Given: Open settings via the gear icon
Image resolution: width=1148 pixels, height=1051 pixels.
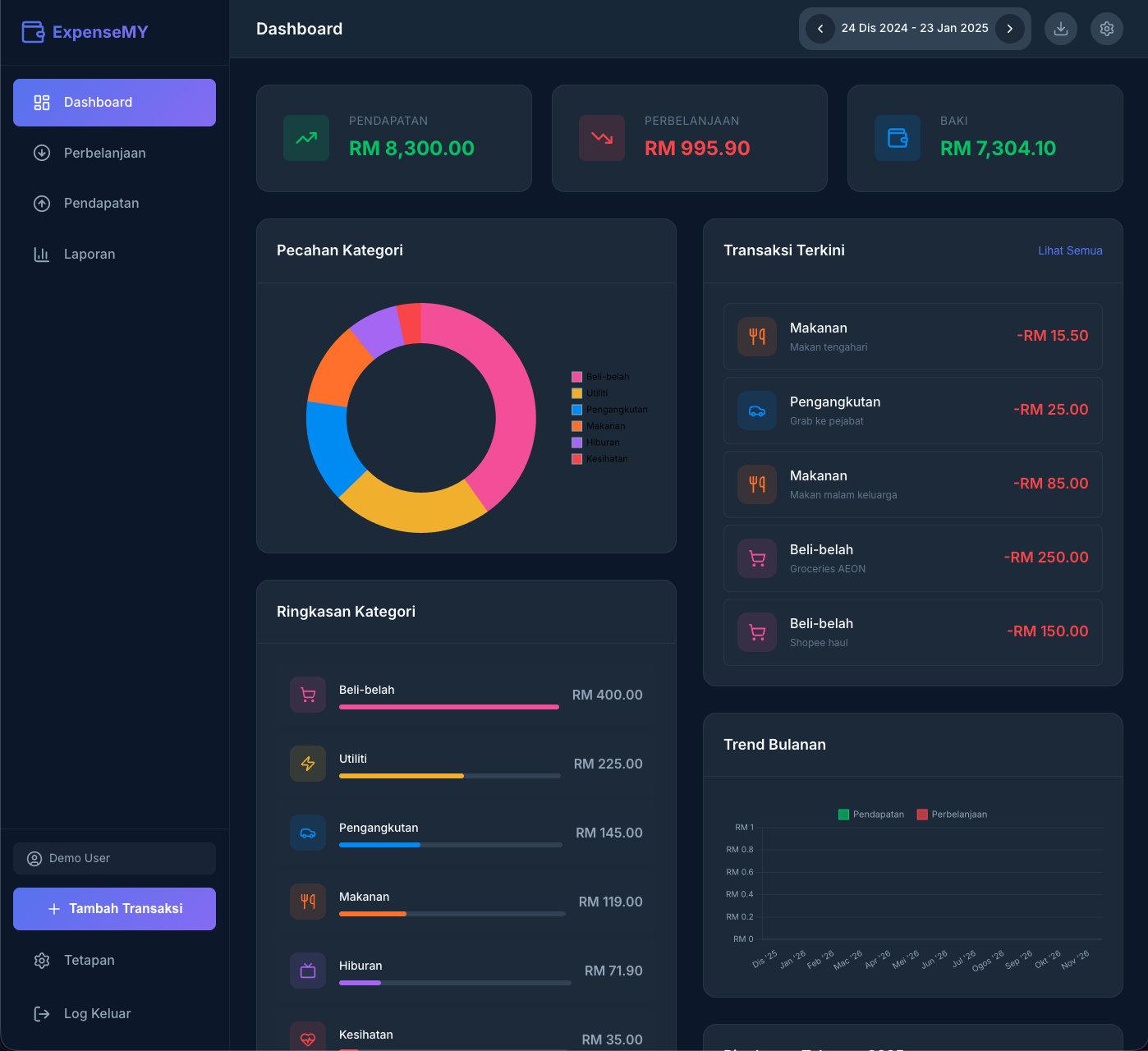Looking at the screenshot, I should click(x=1106, y=28).
